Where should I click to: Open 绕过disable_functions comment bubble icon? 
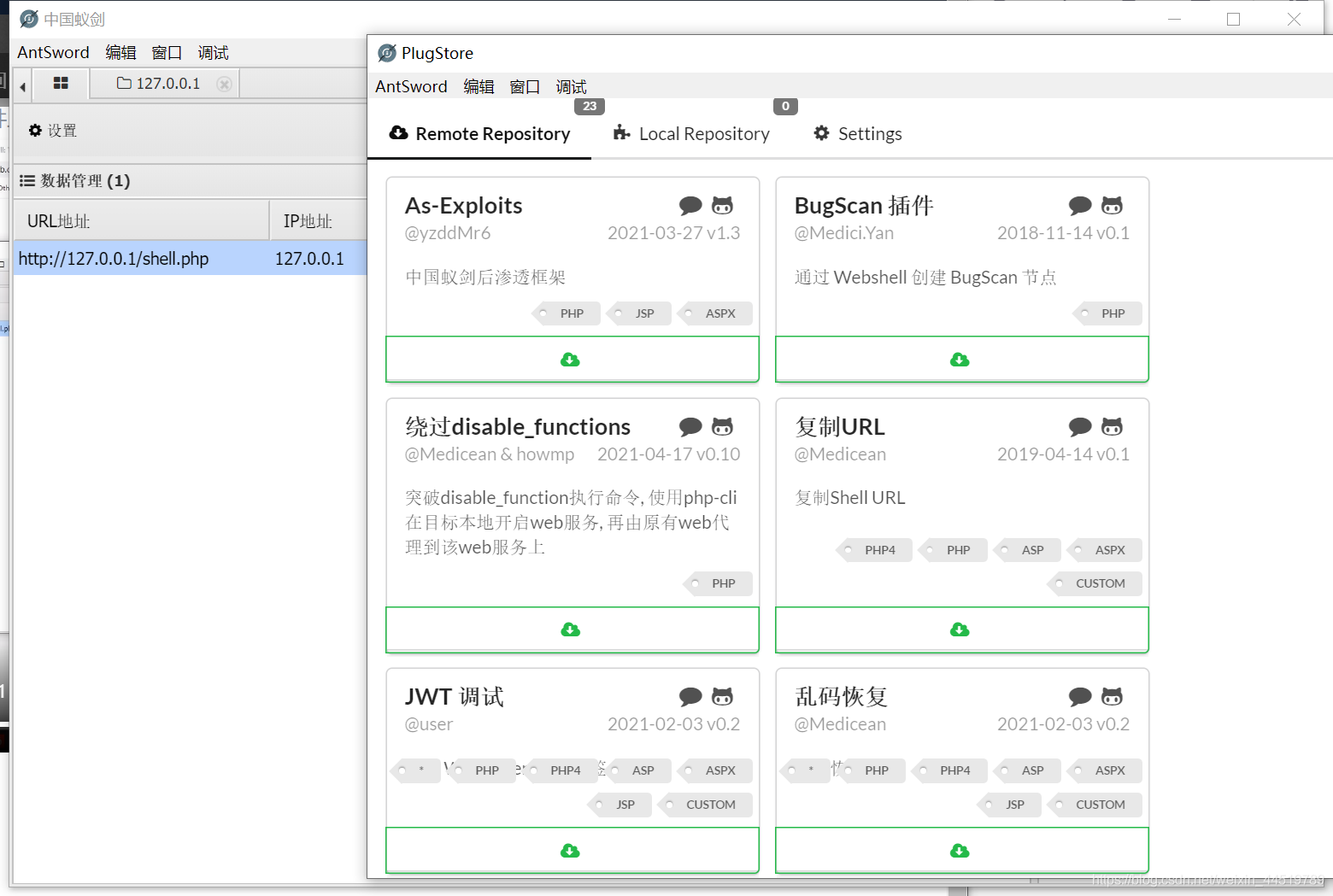pos(690,427)
